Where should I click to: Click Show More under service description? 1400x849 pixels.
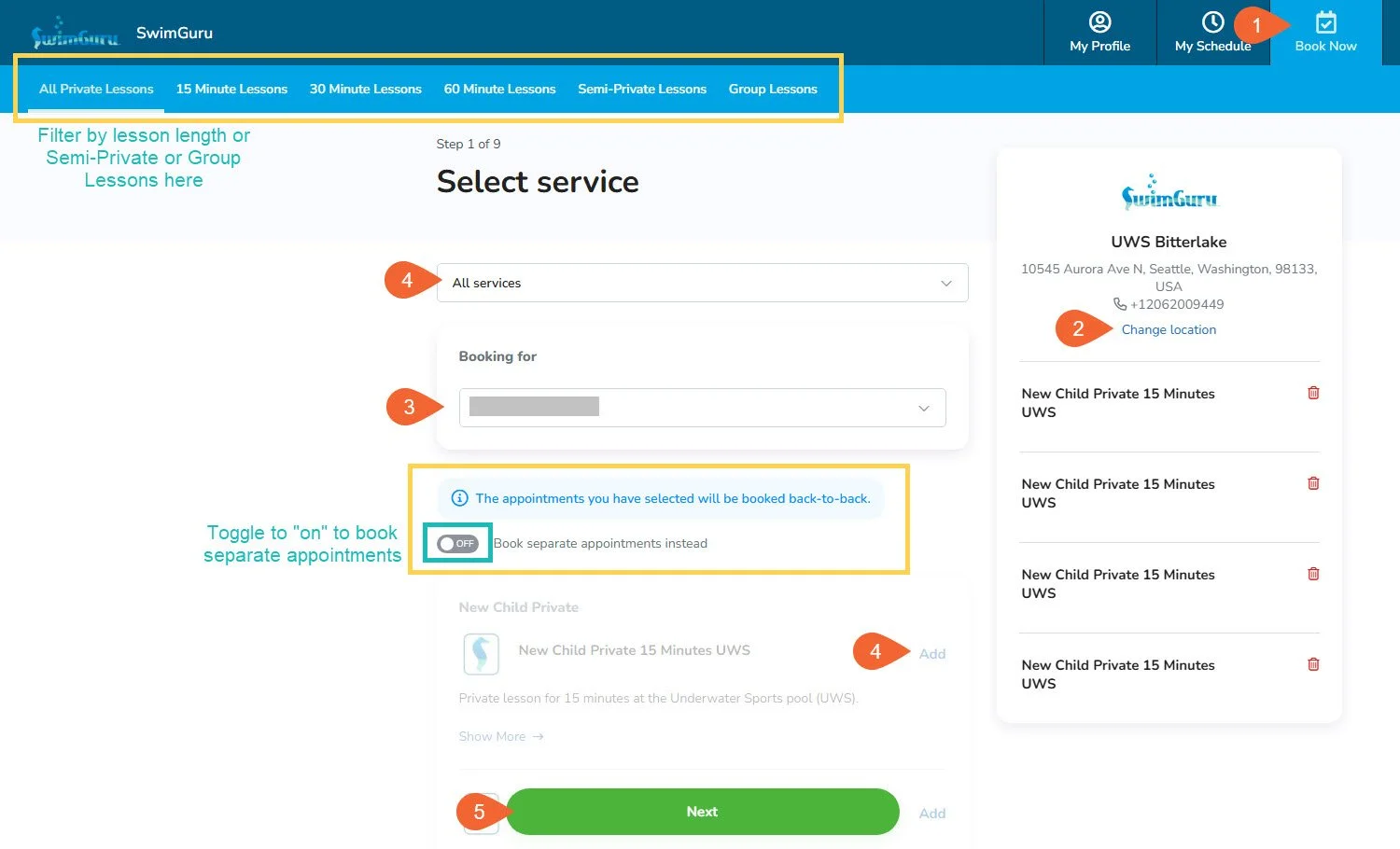tap(501, 737)
